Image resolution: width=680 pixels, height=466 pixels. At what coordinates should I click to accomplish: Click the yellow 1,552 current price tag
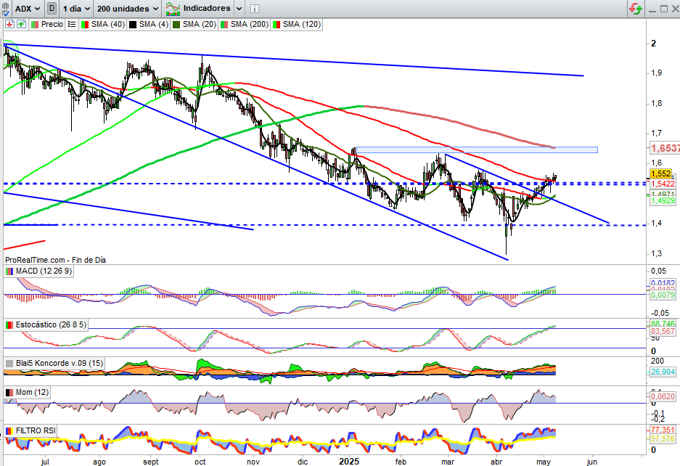tap(661, 174)
